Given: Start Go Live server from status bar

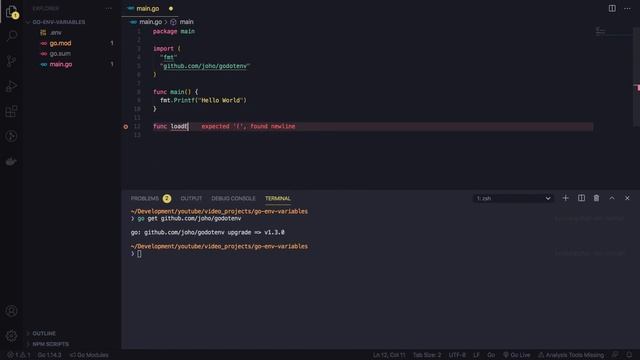Looking at the screenshot, I should click(517, 355).
